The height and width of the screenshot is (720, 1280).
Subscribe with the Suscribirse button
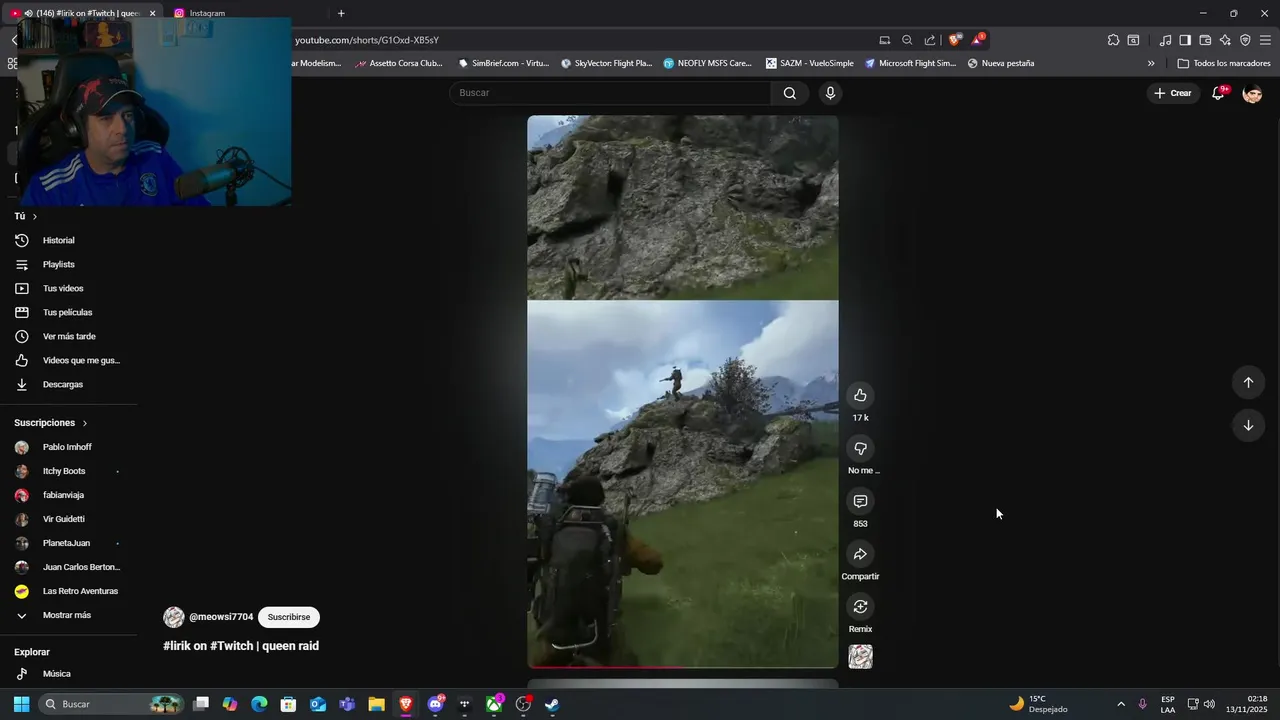289,618
